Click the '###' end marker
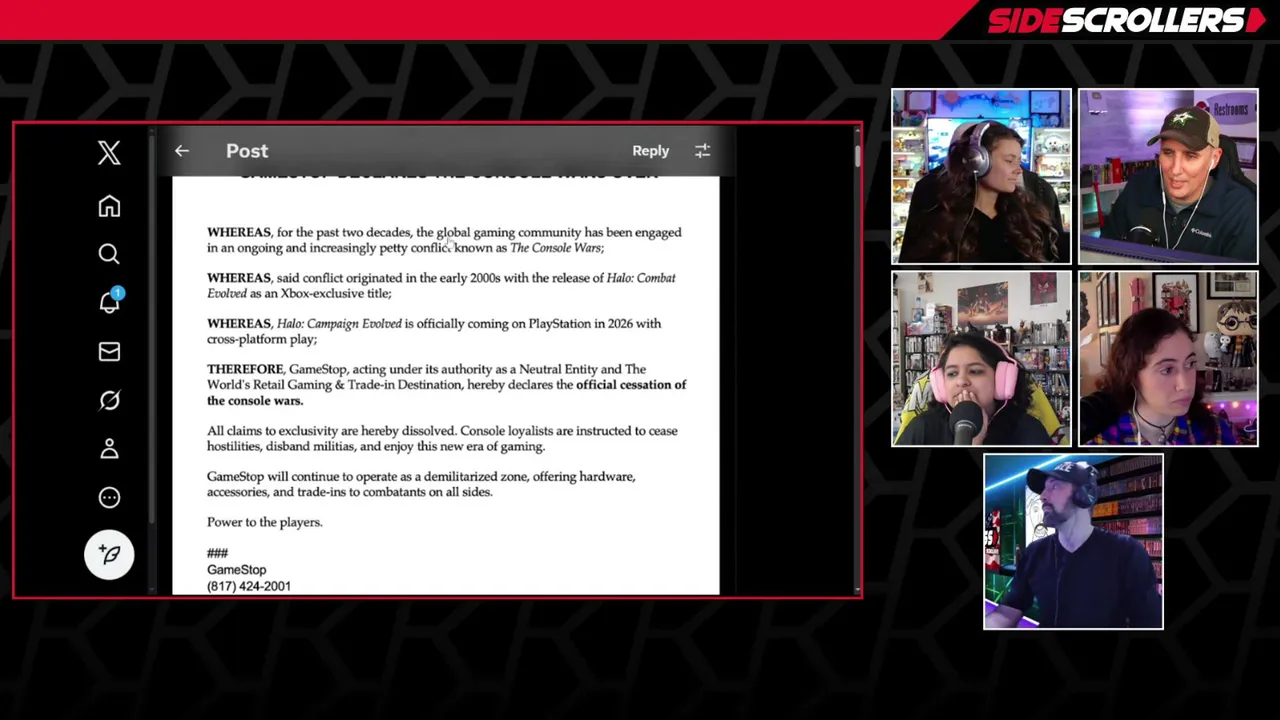The image size is (1280, 720). pos(217,553)
